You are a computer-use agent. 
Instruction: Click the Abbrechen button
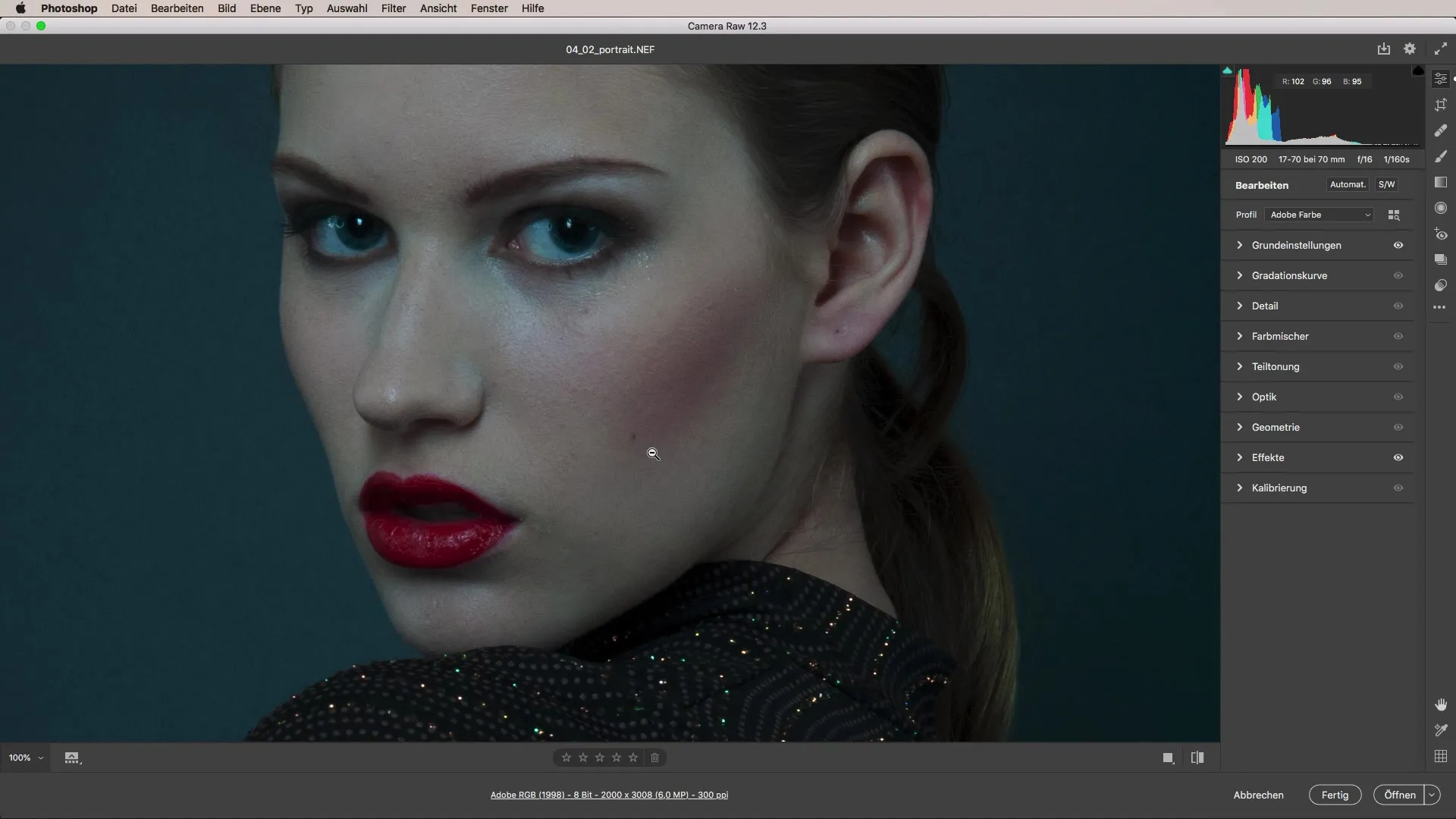coord(1258,795)
